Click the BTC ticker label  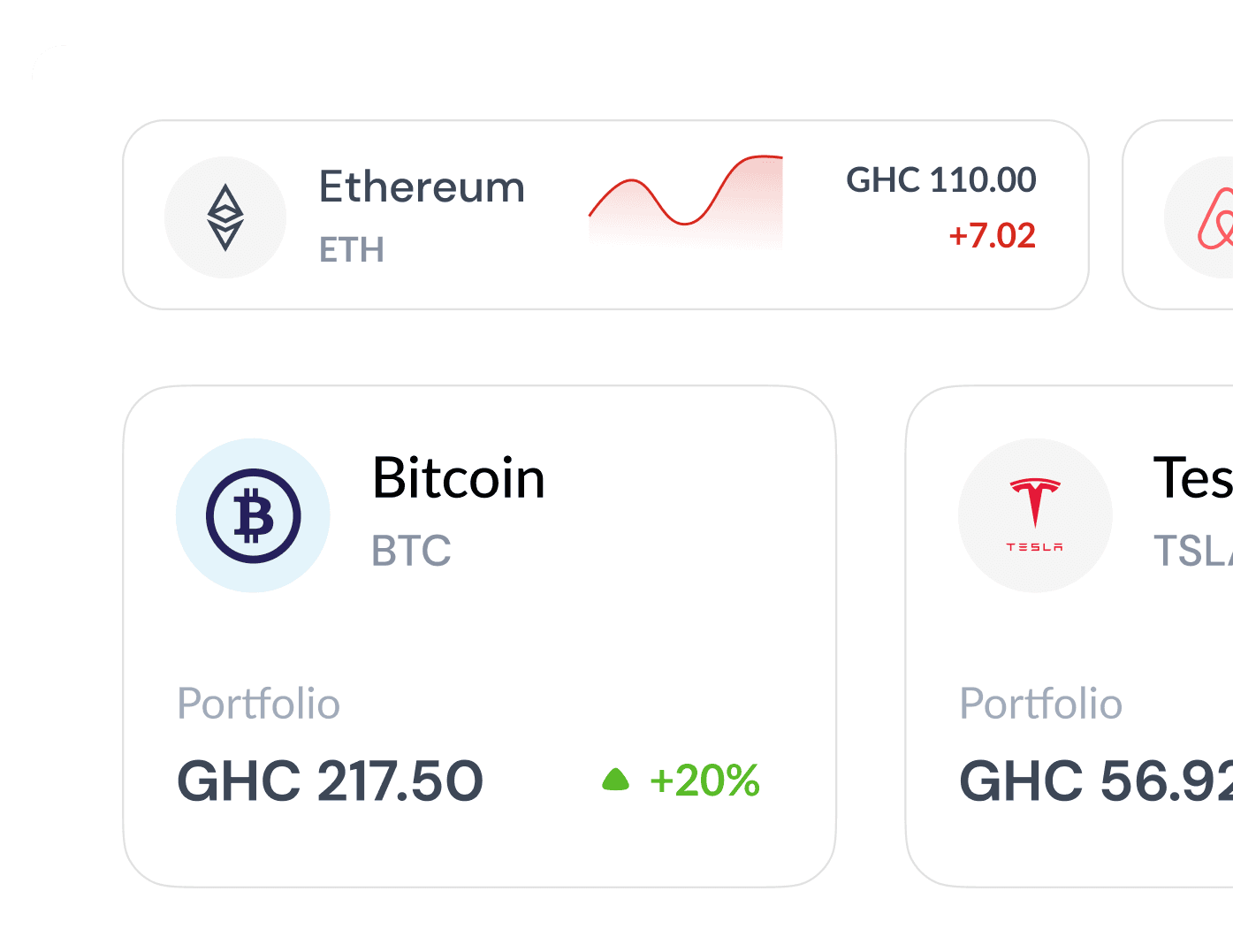click(x=411, y=551)
